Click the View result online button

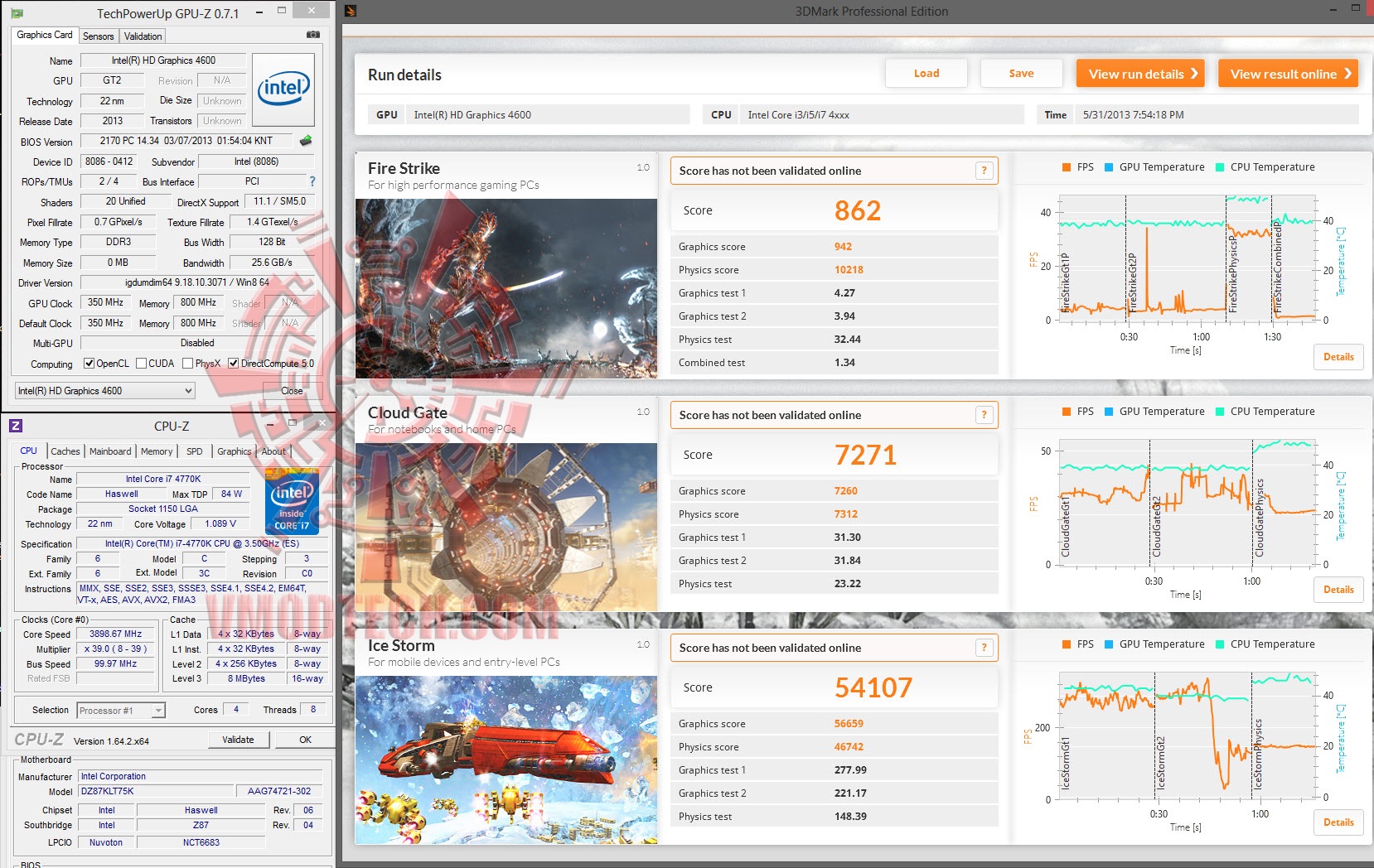[1289, 74]
